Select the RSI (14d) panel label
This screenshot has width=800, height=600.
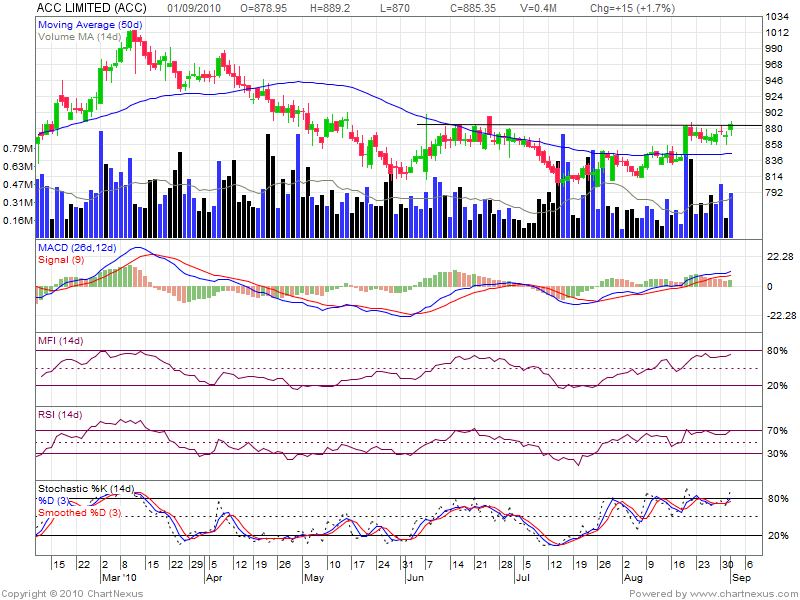[60, 415]
